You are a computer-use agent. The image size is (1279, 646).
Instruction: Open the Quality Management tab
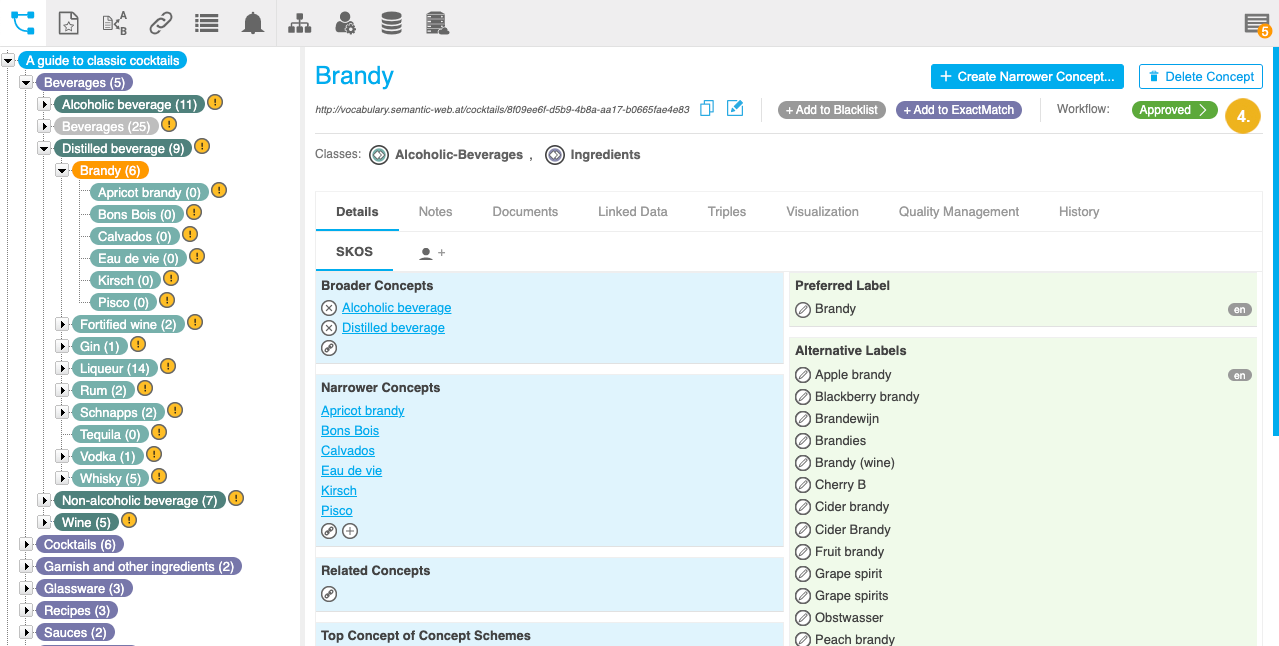click(958, 211)
